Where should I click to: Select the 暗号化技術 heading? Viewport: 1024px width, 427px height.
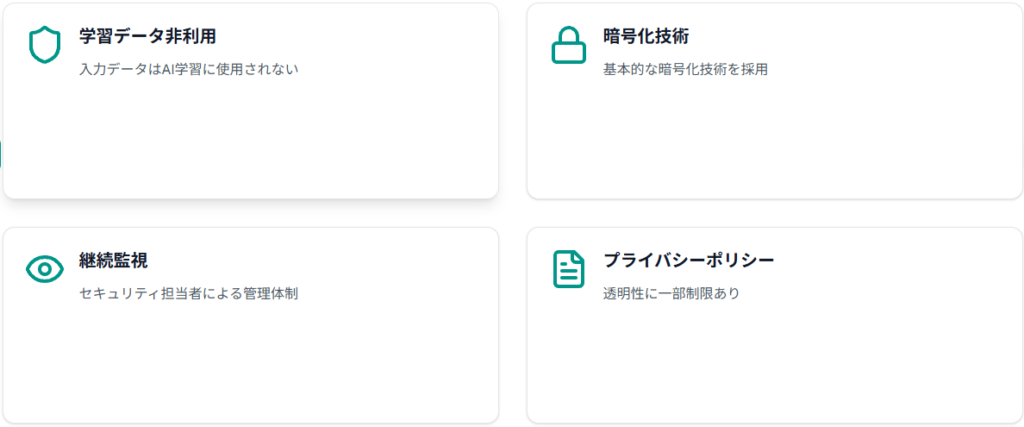pos(645,37)
